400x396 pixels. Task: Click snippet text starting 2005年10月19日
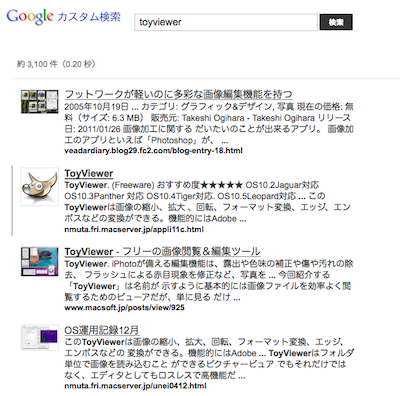[209, 124]
